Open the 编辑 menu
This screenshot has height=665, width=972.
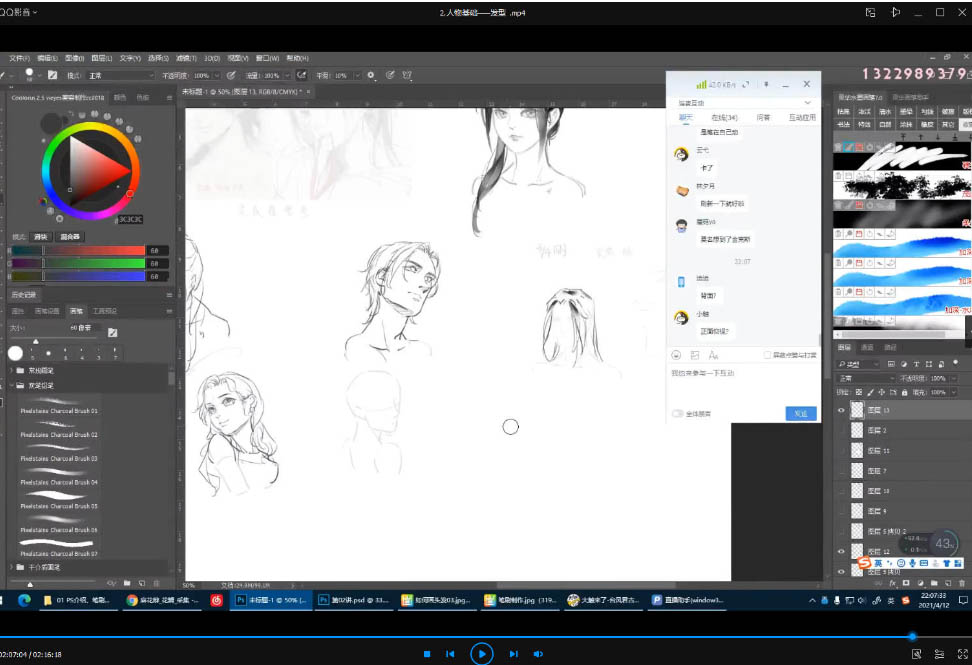[47, 58]
